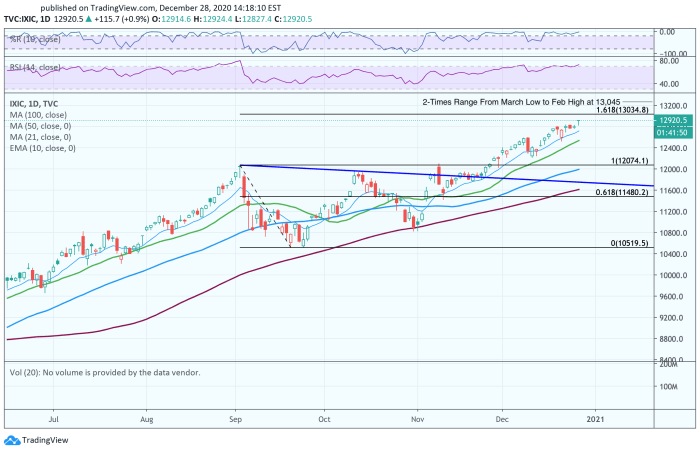Click the 2021 marker on time axis
The width and height of the screenshot is (700, 452).
(x=595, y=419)
